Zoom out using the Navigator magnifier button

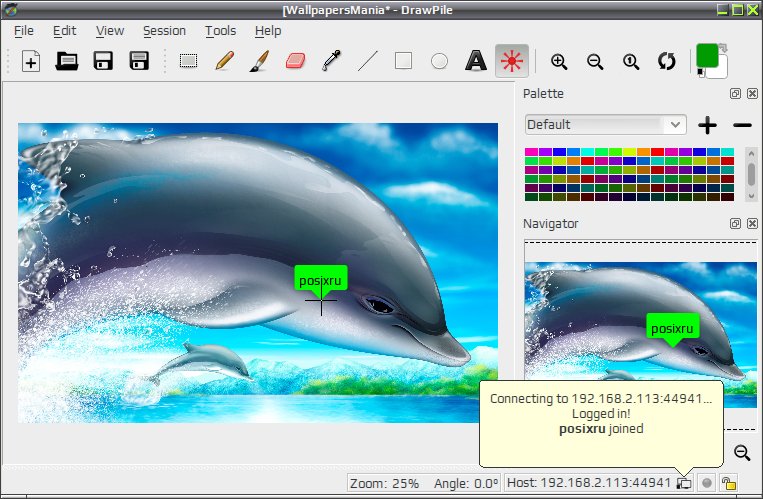[x=742, y=452]
